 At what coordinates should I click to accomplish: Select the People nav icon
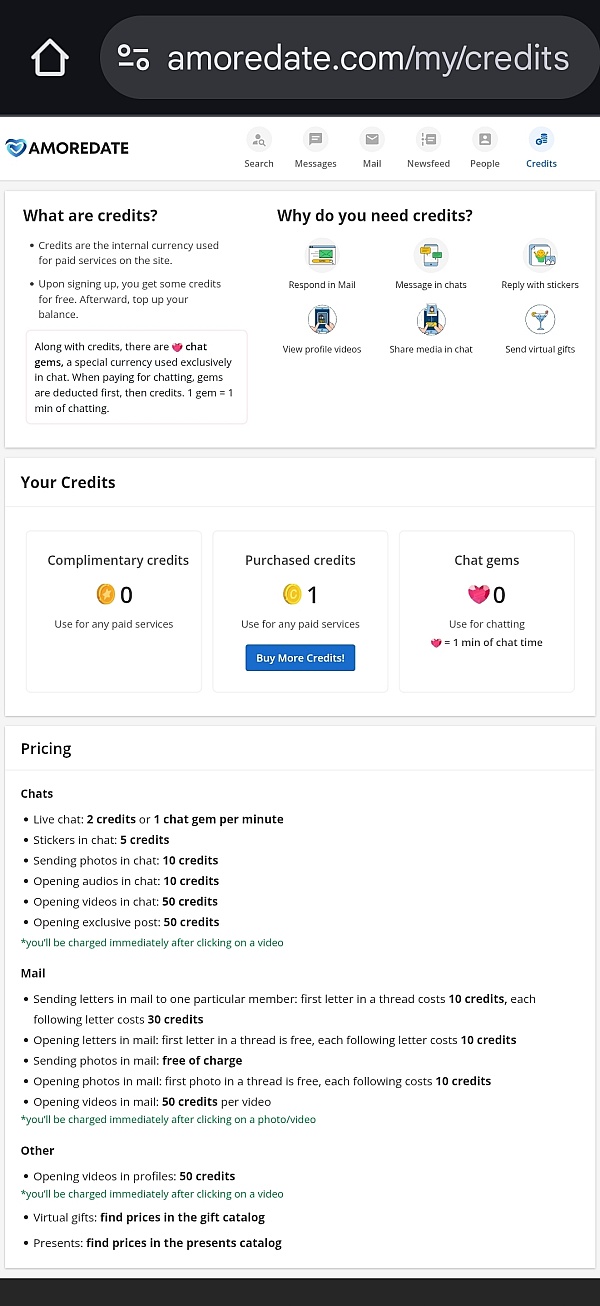pyautogui.click(x=485, y=140)
